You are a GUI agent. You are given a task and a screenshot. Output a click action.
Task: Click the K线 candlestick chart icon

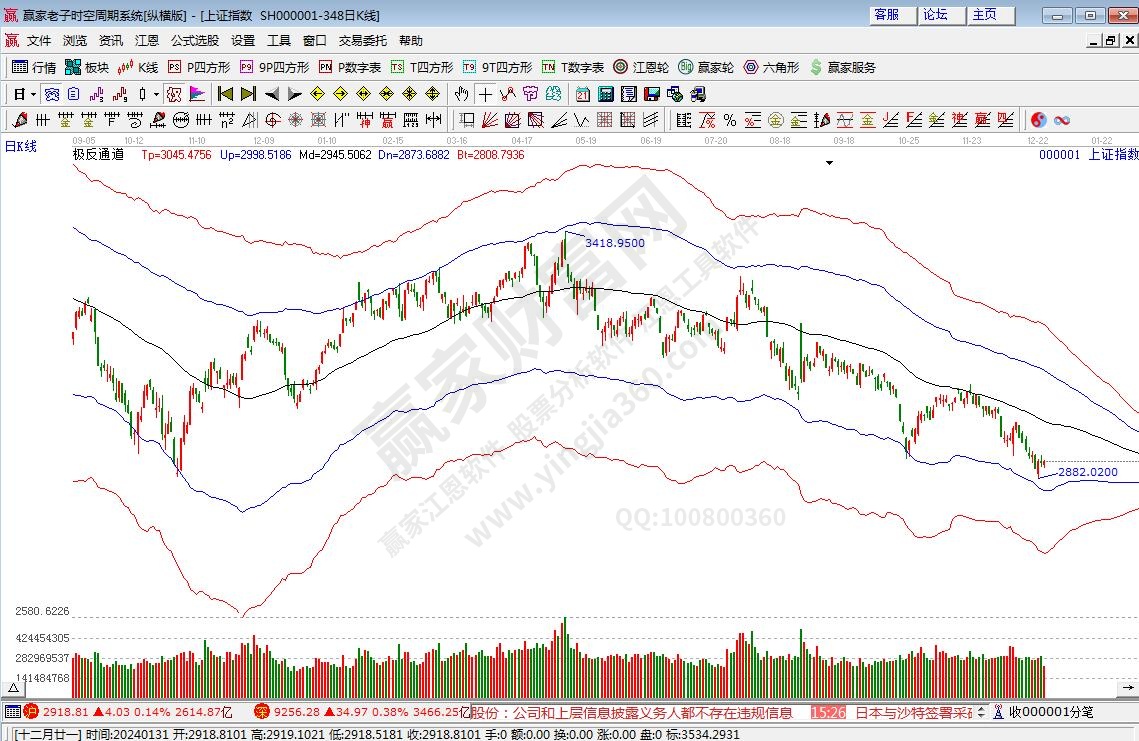tap(138, 67)
